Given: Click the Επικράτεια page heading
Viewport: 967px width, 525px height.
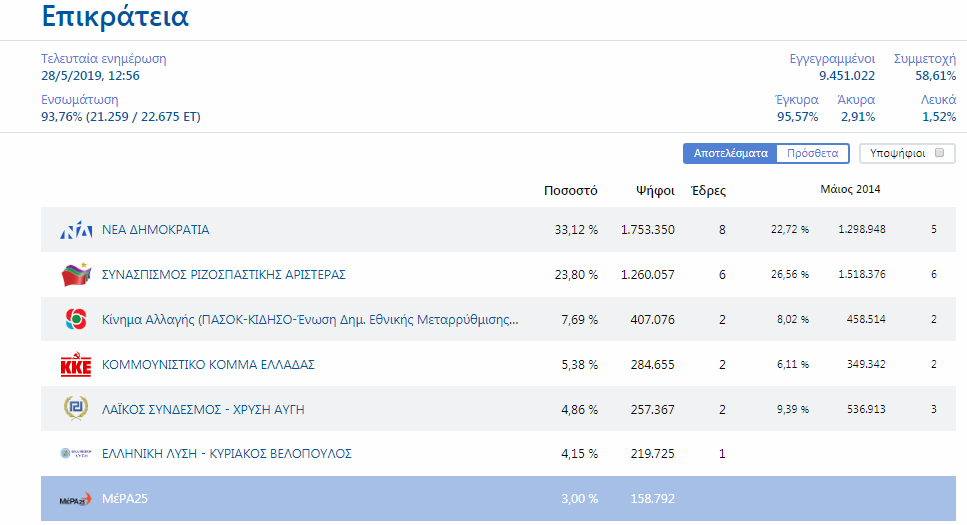Looking at the screenshot, I should (x=115, y=17).
